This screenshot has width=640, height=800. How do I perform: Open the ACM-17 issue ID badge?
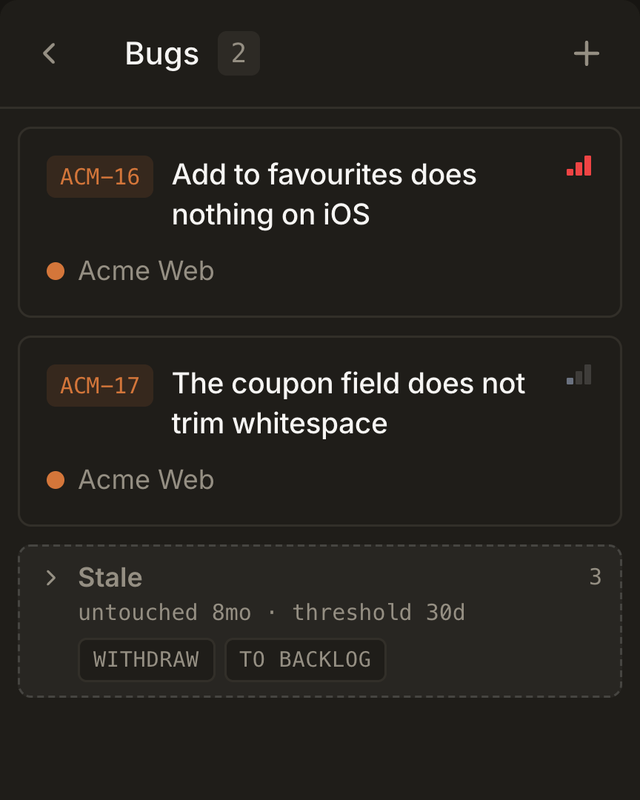coord(100,385)
